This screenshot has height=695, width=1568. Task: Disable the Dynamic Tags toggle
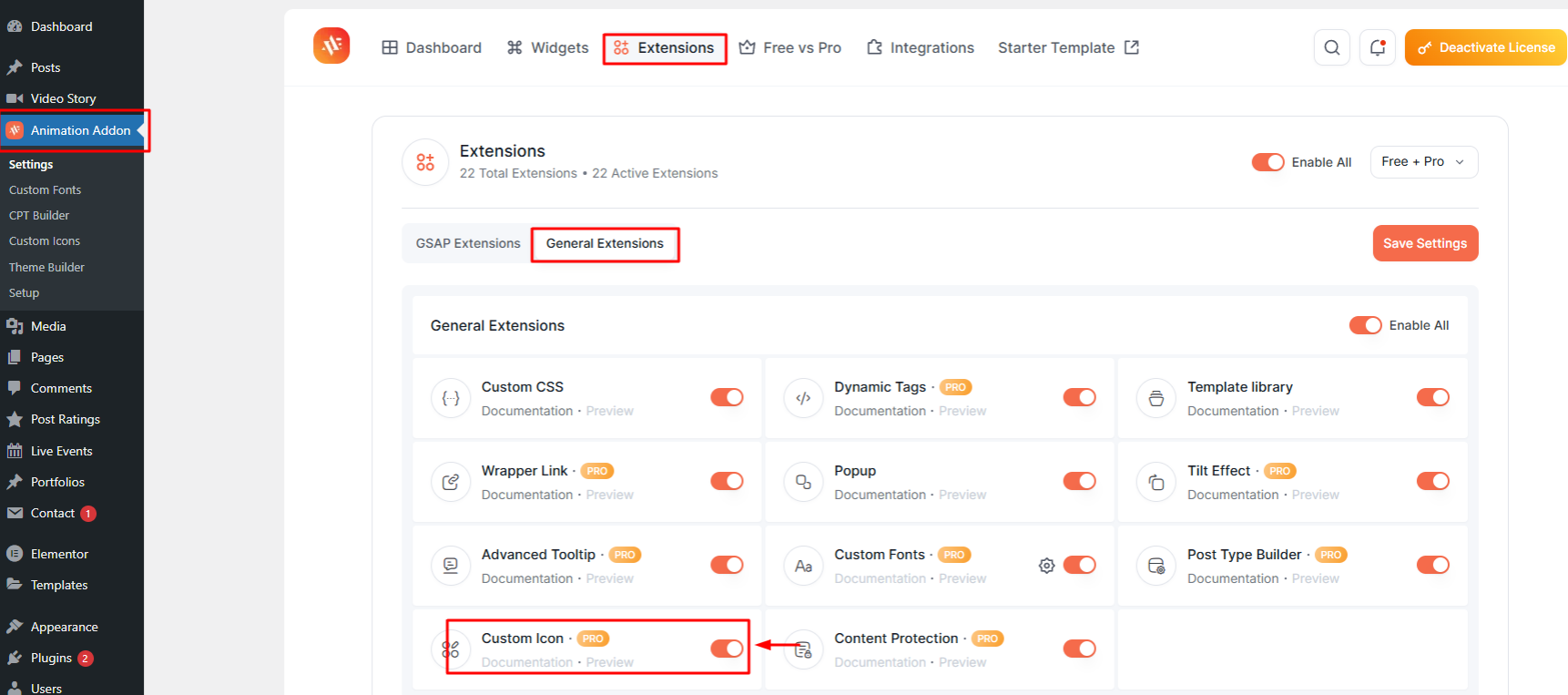pyautogui.click(x=1079, y=397)
